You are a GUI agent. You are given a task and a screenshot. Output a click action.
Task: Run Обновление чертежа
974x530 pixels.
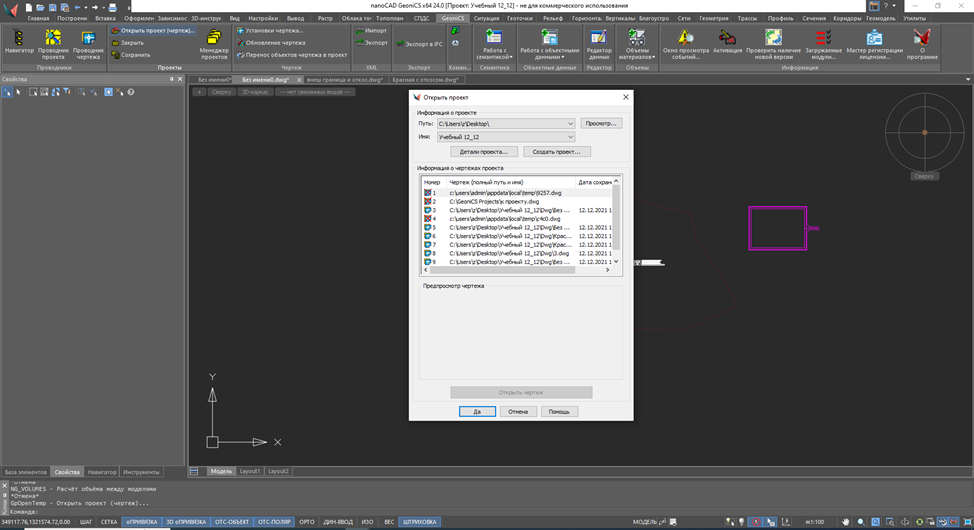tap(271, 43)
